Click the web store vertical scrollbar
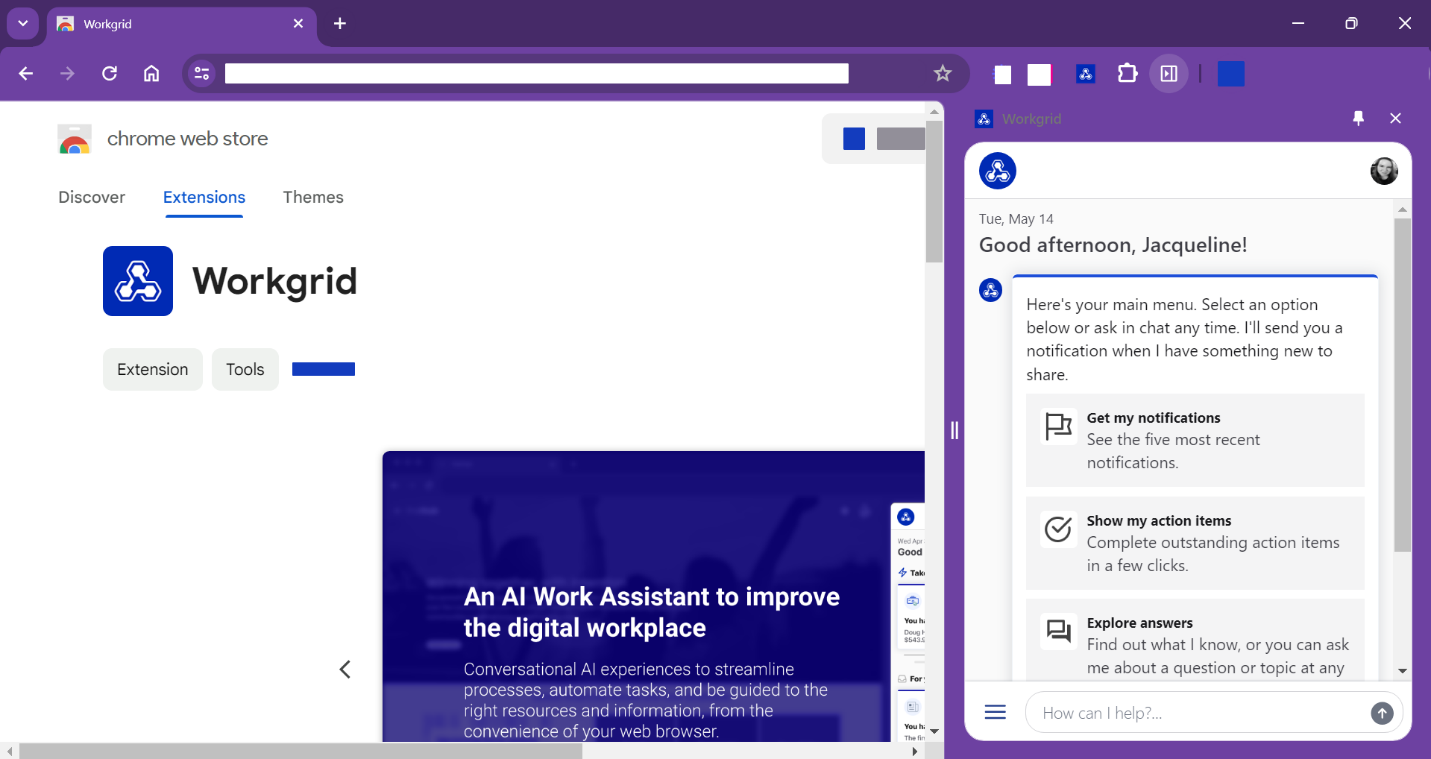 click(x=934, y=190)
